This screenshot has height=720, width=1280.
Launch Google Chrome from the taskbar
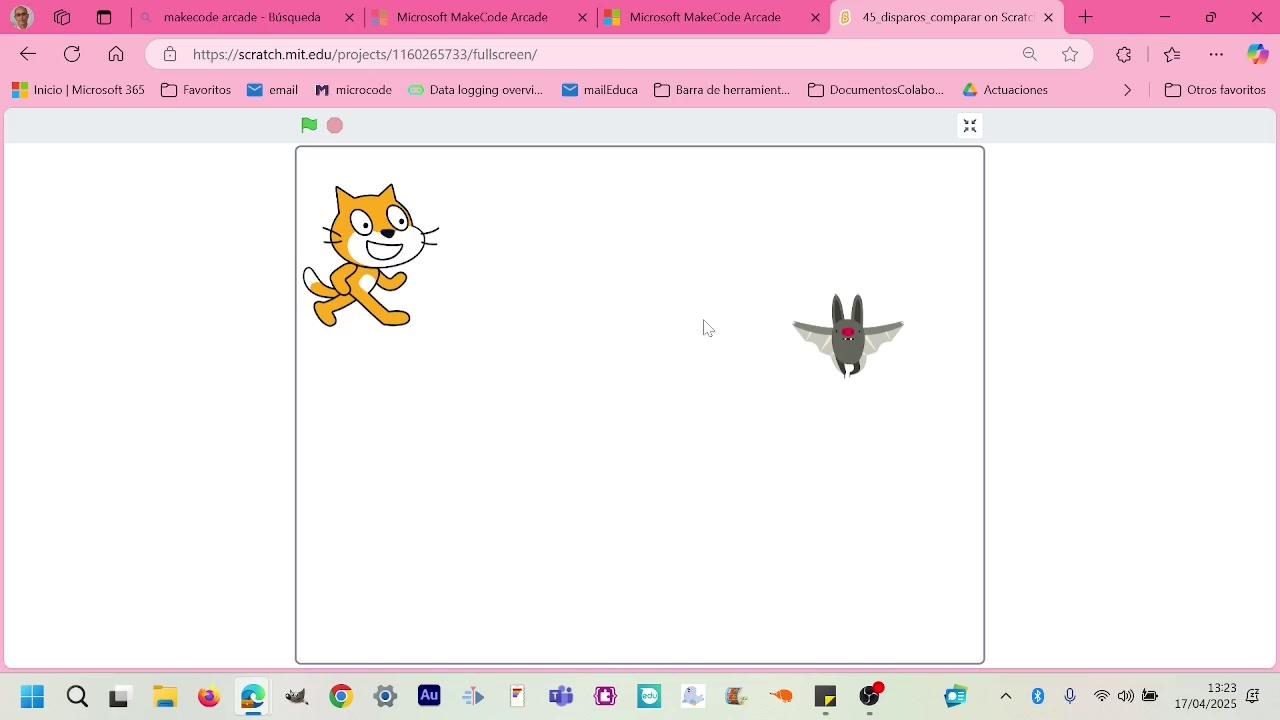341,696
